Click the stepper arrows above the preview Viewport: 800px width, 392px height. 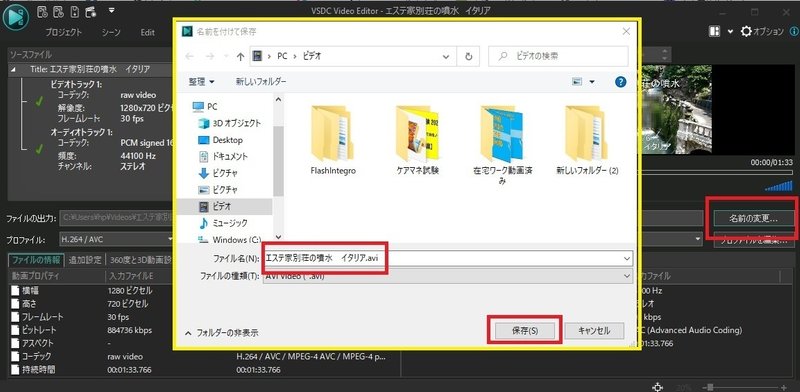point(664,54)
